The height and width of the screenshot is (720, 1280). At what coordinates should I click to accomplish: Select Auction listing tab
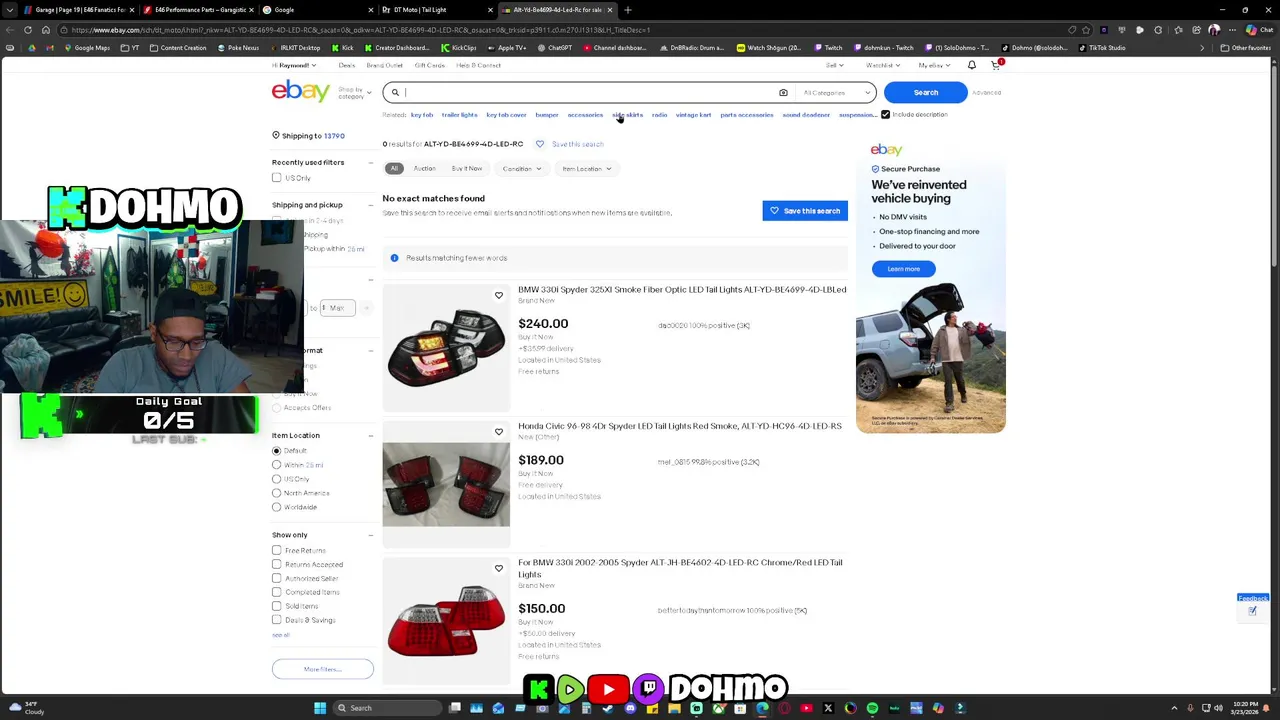coord(425,169)
